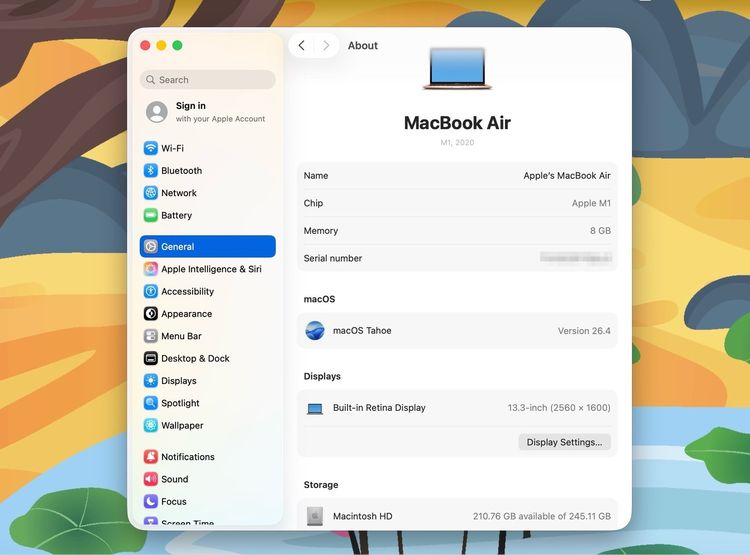The height and width of the screenshot is (555, 750).
Task: Go forward with the right chevron
Action: coord(326,45)
